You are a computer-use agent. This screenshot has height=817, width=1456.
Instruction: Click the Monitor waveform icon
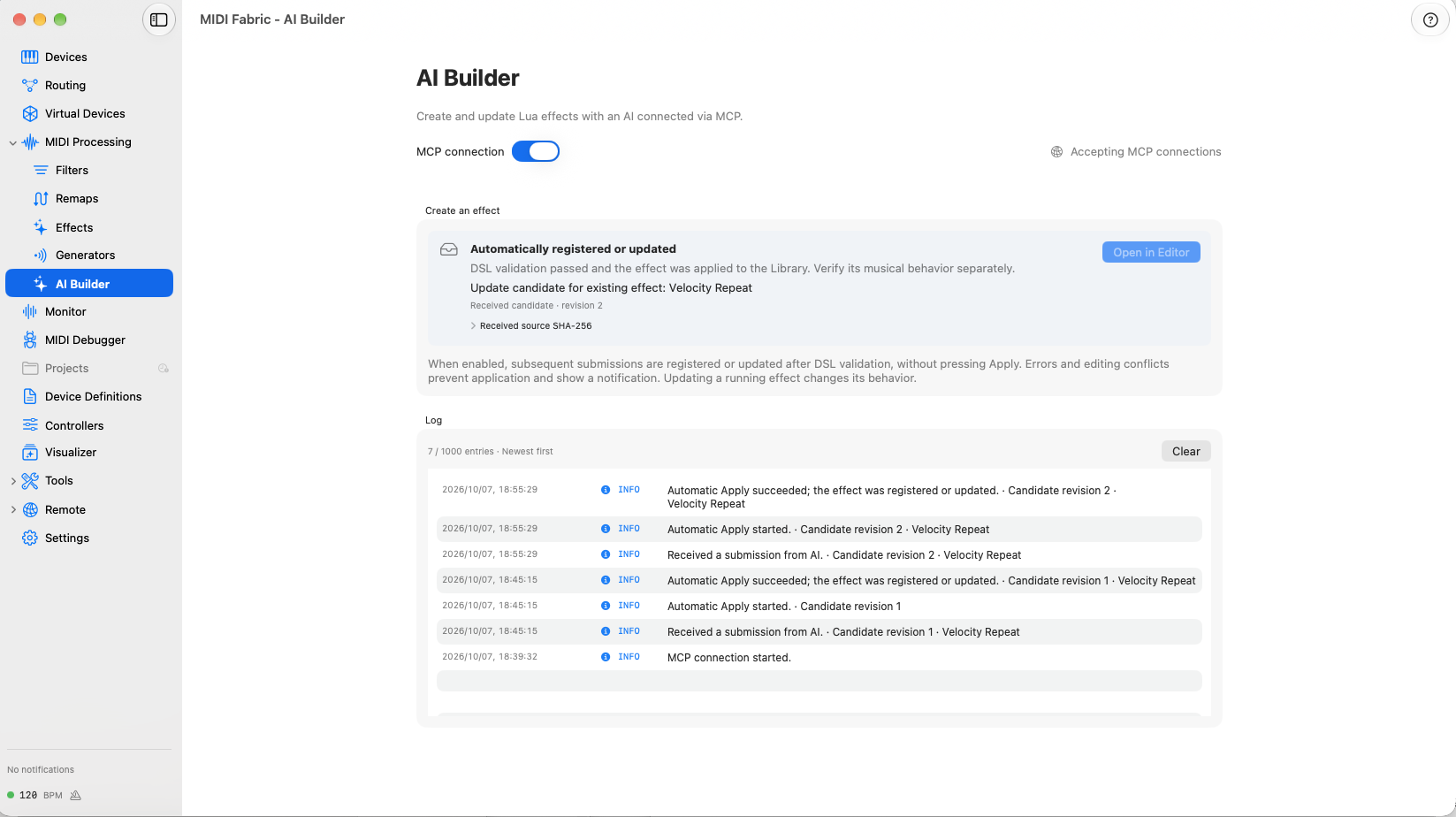coord(30,311)
